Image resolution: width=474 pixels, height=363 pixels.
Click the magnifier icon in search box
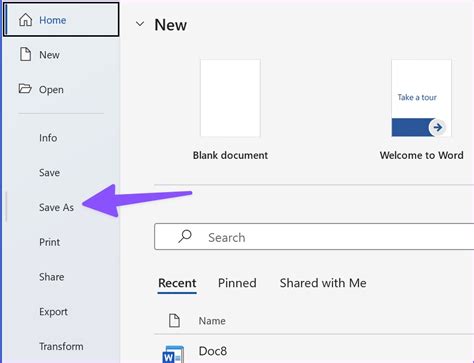click(185, 237)
